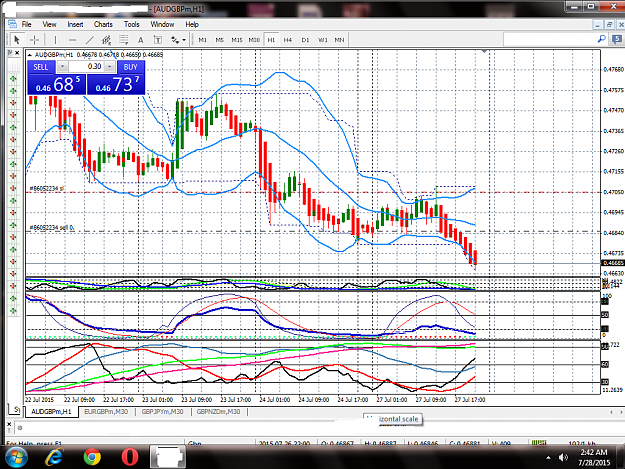Pick the Trendline drawing tool

[90, 40]
